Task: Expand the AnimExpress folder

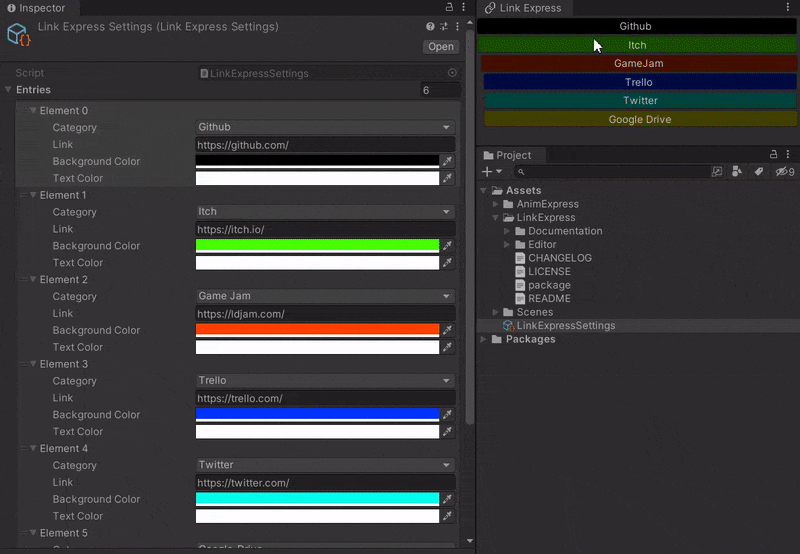Action: pos(495,204)
